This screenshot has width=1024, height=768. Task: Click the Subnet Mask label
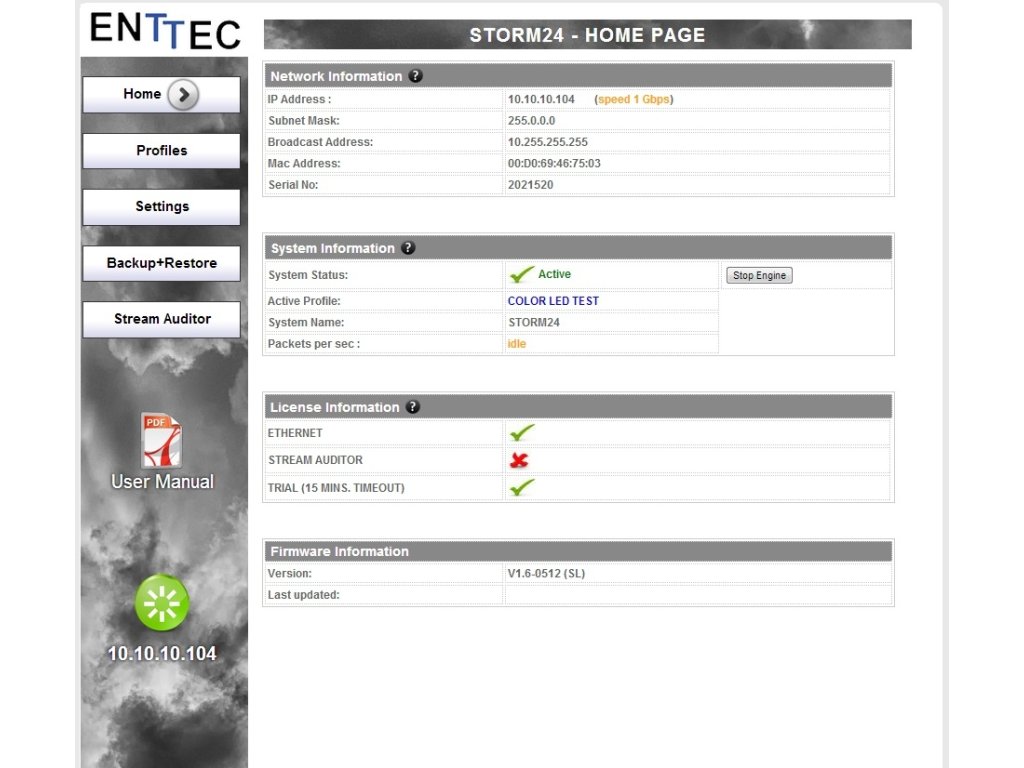tap(304, 121)
